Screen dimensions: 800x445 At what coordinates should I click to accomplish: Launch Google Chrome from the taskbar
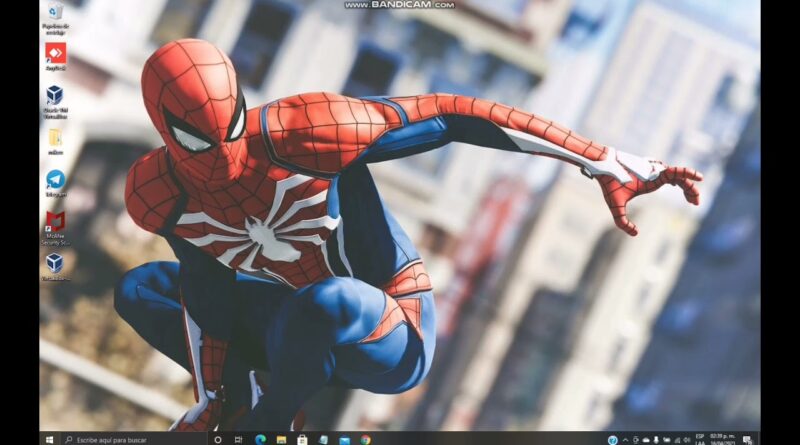point(365,439)
